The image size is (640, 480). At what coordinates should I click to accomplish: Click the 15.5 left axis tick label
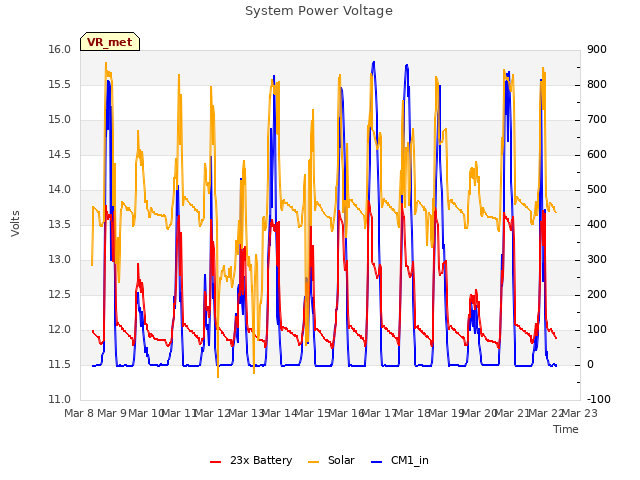tap(60, 84)
